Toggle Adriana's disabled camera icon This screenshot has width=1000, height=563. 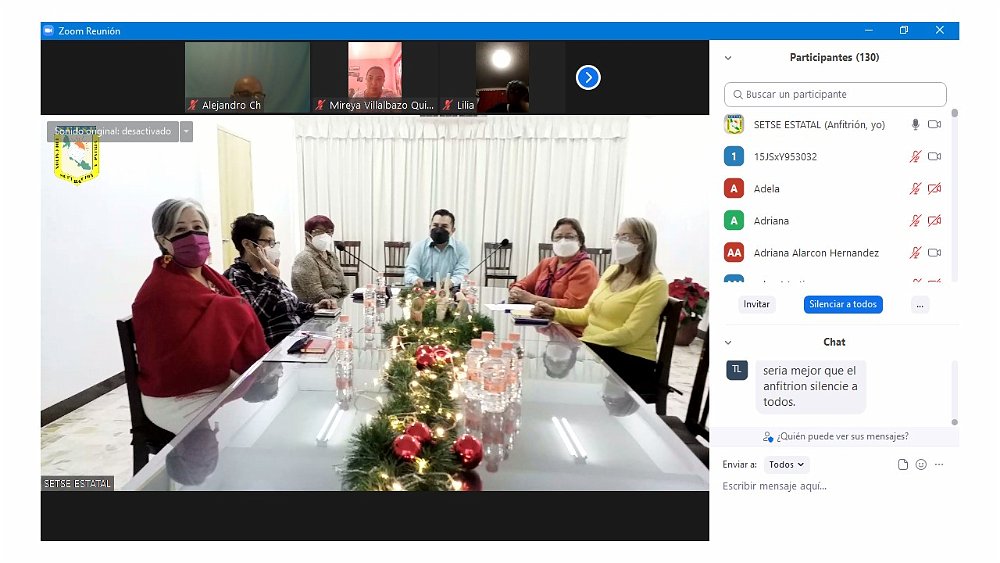934,221
